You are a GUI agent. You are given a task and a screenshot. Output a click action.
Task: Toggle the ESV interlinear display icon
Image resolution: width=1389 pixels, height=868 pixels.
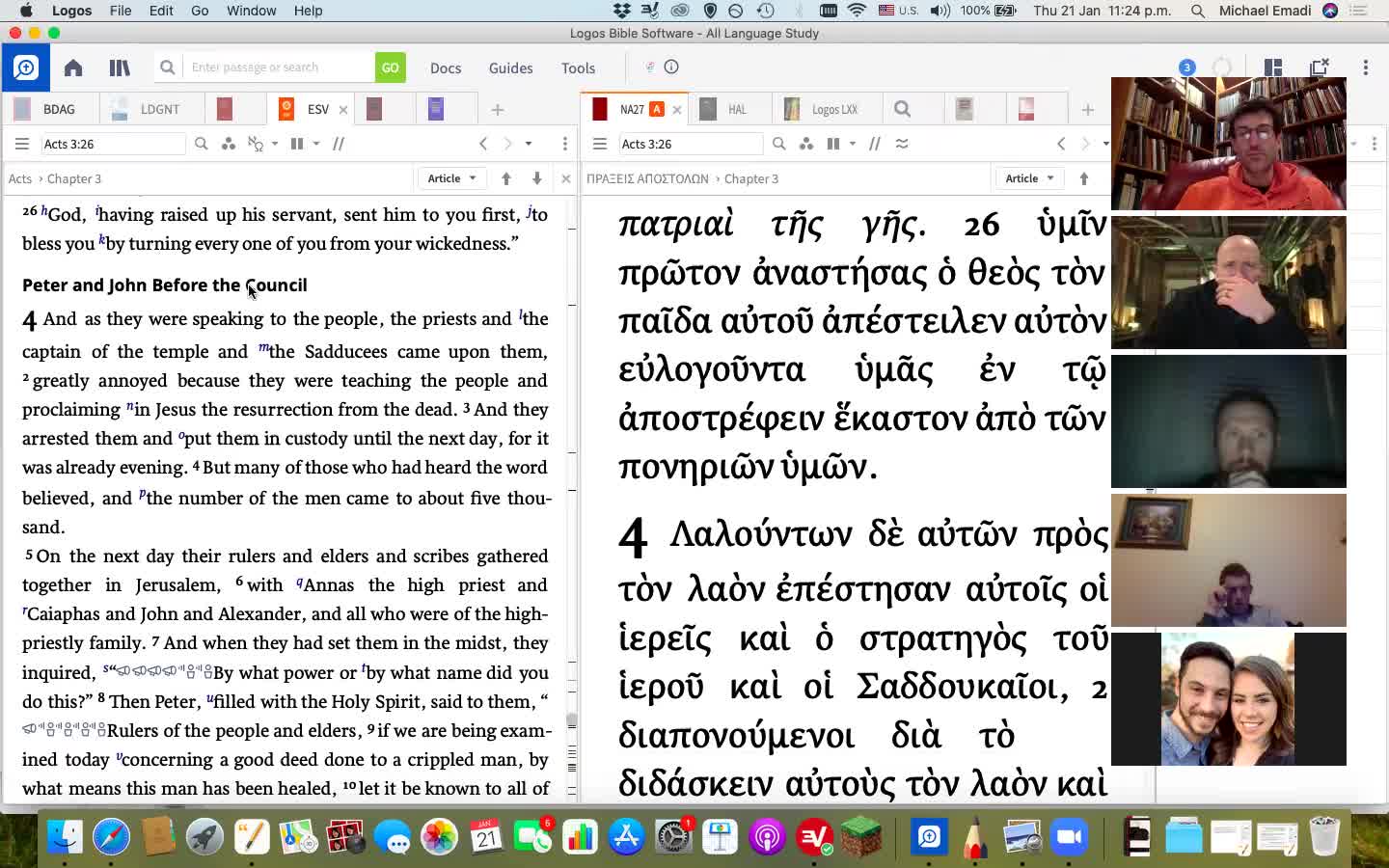click(257, 144)
